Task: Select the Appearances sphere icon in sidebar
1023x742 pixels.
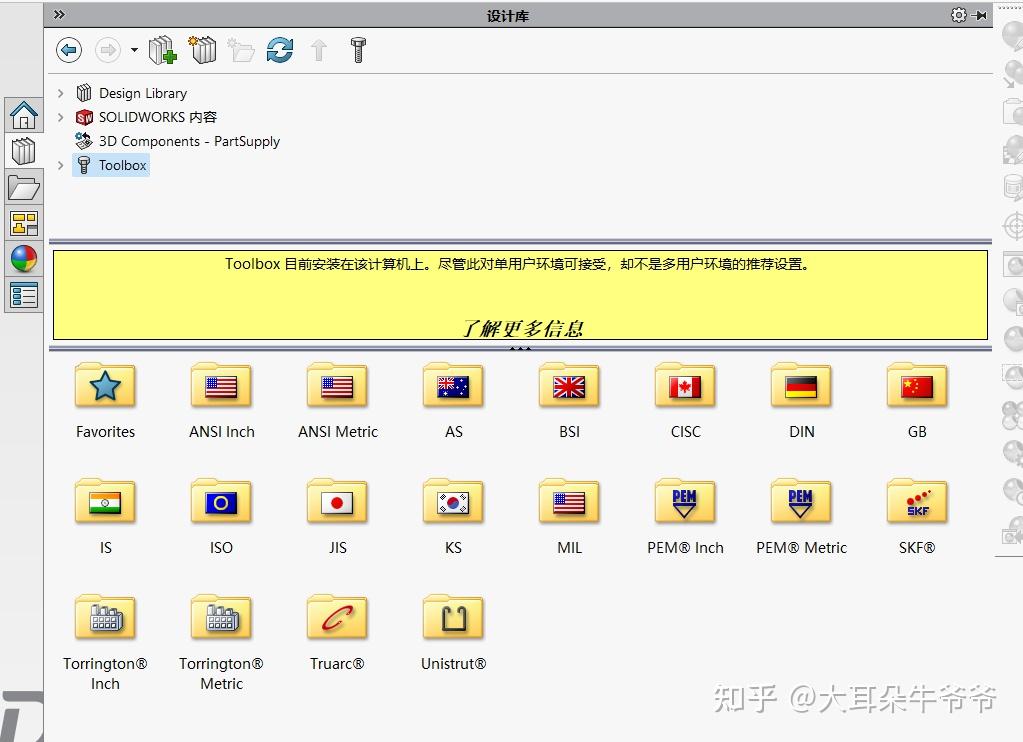Action: (x=23, y=259)
